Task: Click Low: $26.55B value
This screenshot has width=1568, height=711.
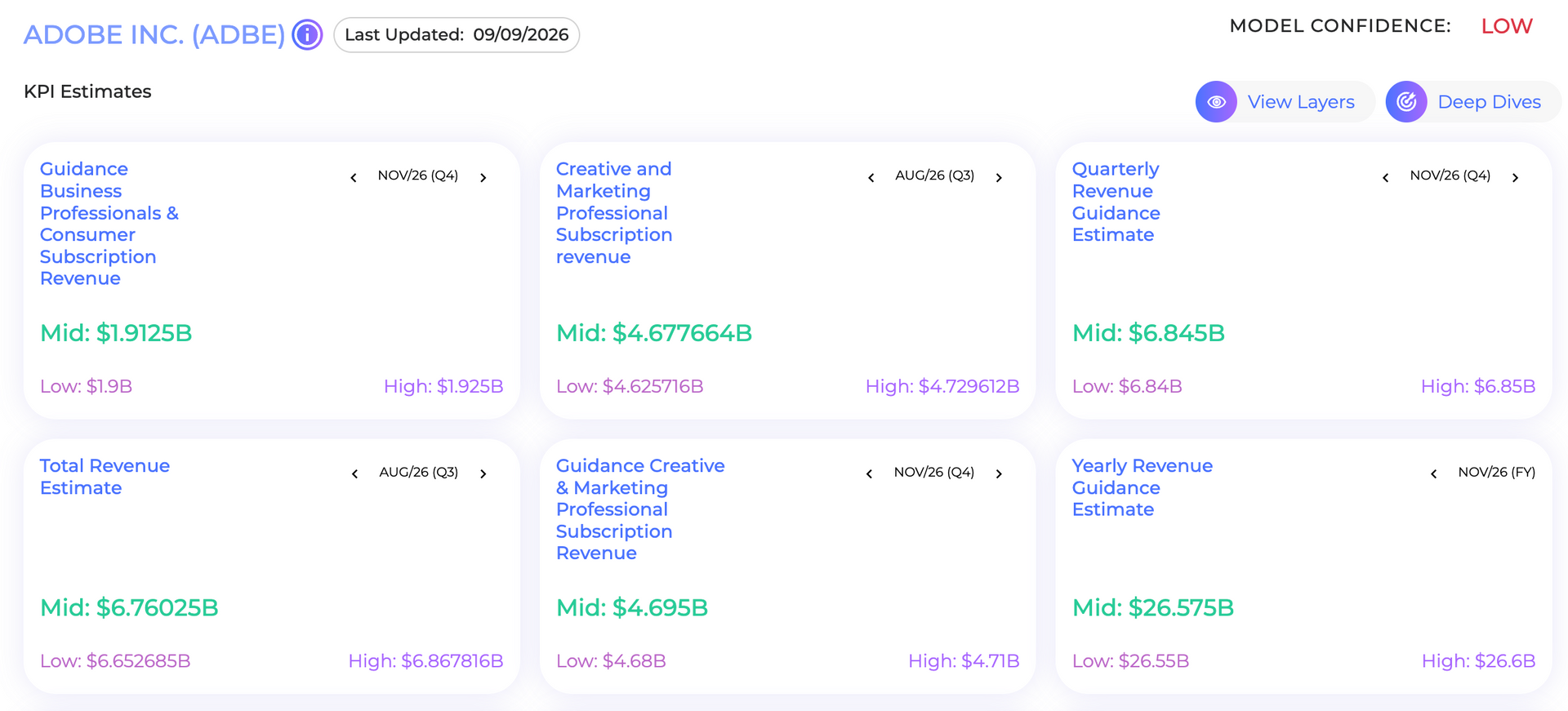Action: pyautogui.click(x=1130, y=661)
